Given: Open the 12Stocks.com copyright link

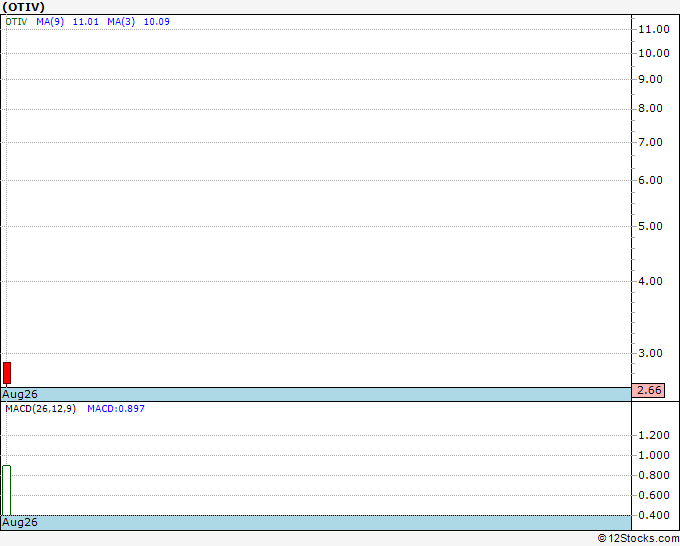Looking at the screenshot, I should tap(638, 538).
